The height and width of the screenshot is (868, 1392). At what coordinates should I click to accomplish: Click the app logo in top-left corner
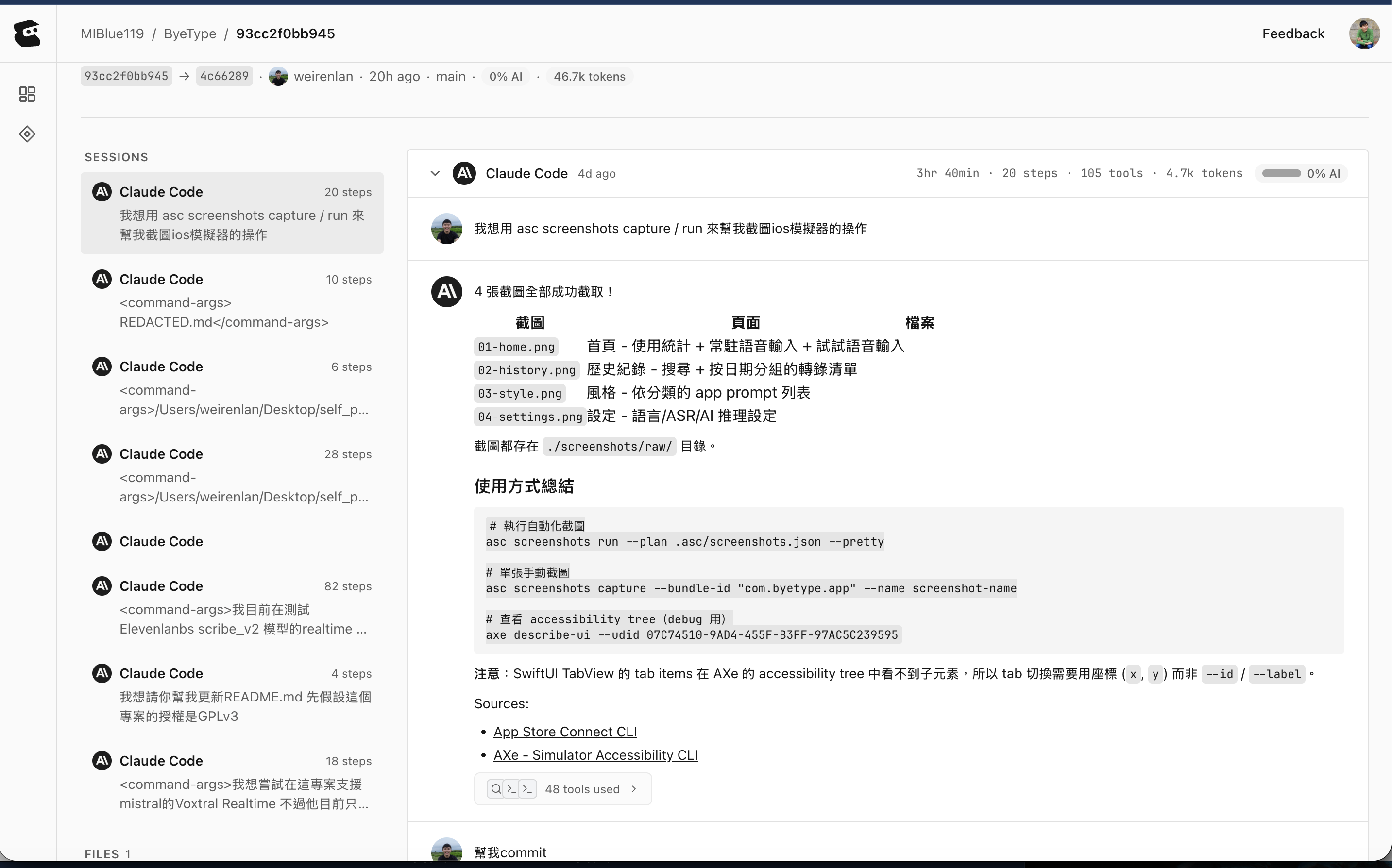coord(27,34)
